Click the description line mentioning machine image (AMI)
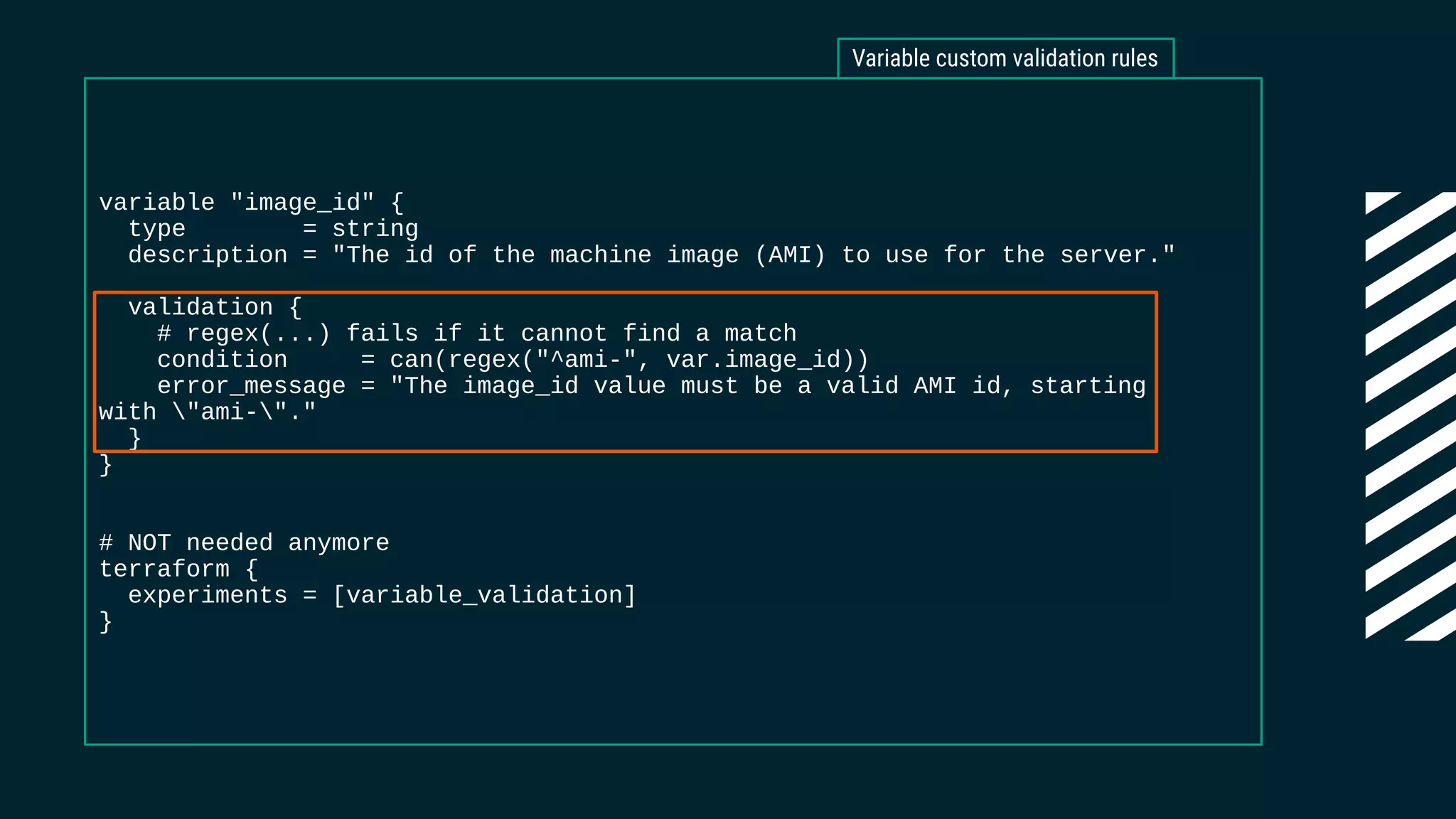1456x819 pixels. [651, 255]
